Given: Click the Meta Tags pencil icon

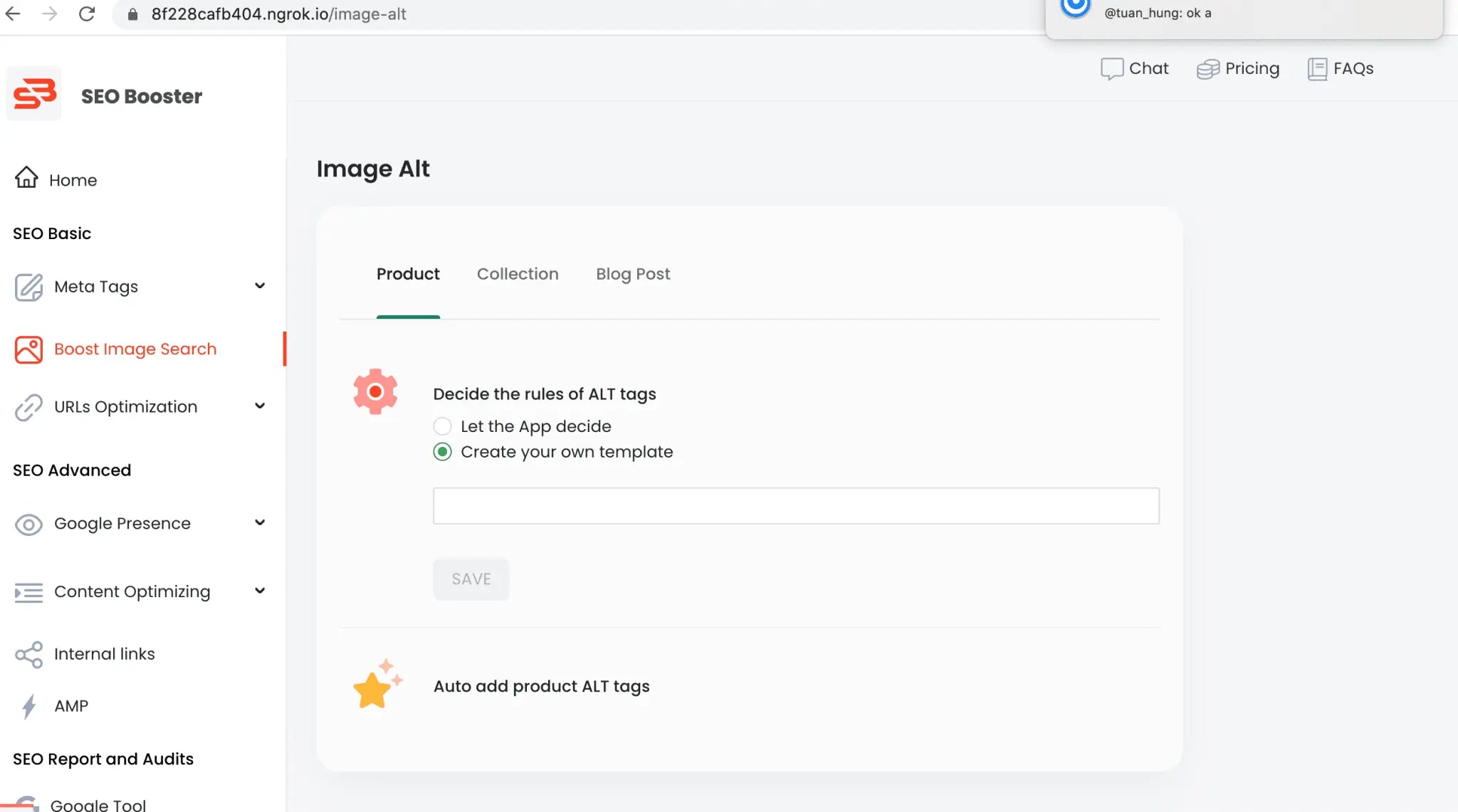Looking at the screenshot, I should pos(28,287).
